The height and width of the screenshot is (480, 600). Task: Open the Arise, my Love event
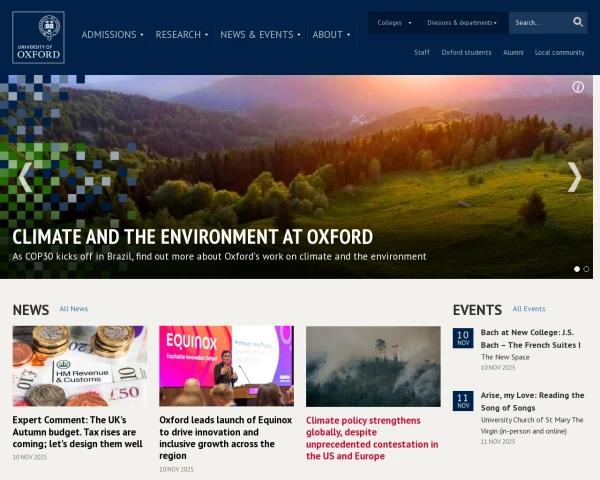click(x=532, y=401)
